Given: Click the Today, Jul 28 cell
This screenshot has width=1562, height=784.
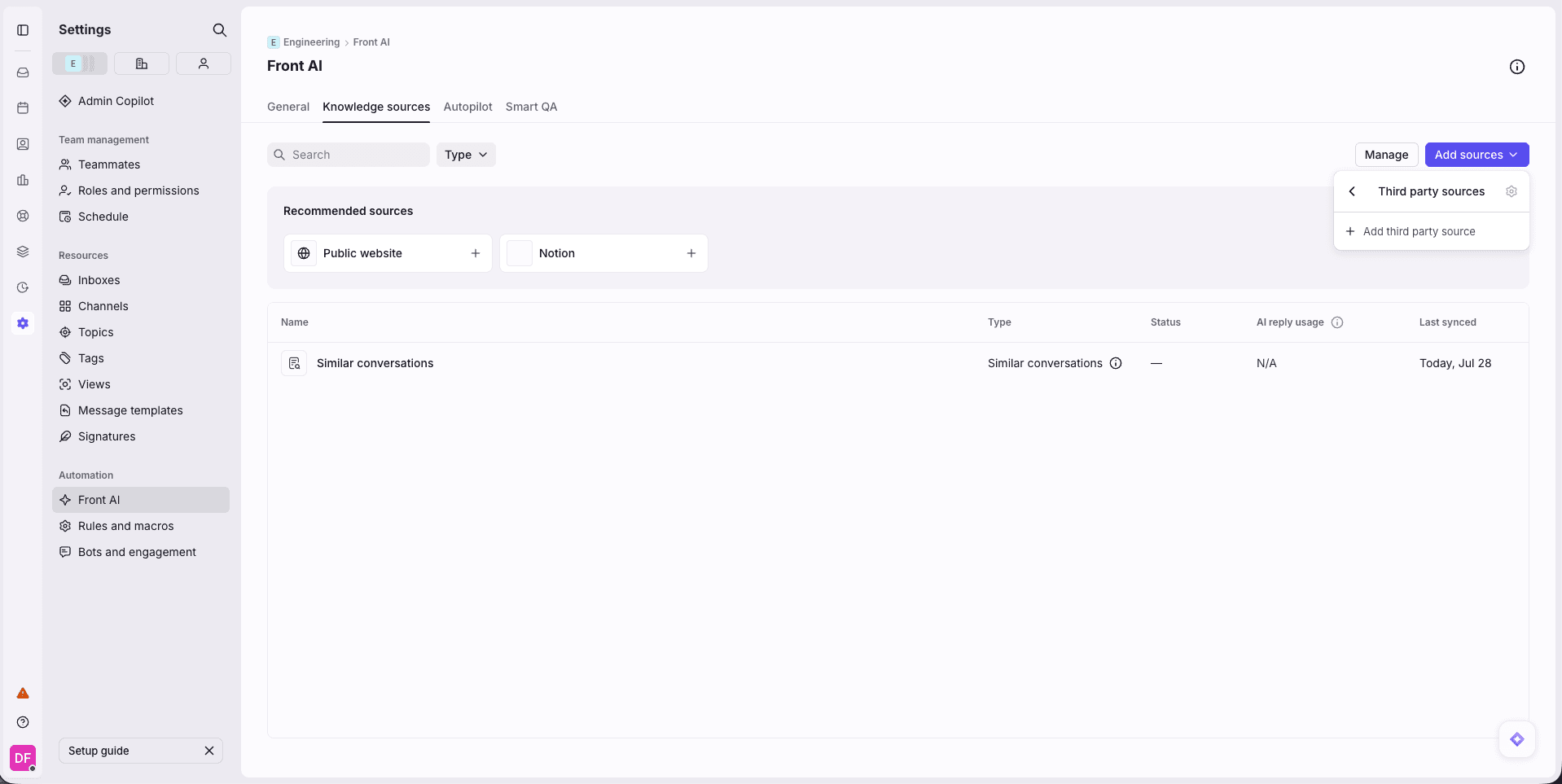Looking at the screenshot, I should tap(1455, 363).
